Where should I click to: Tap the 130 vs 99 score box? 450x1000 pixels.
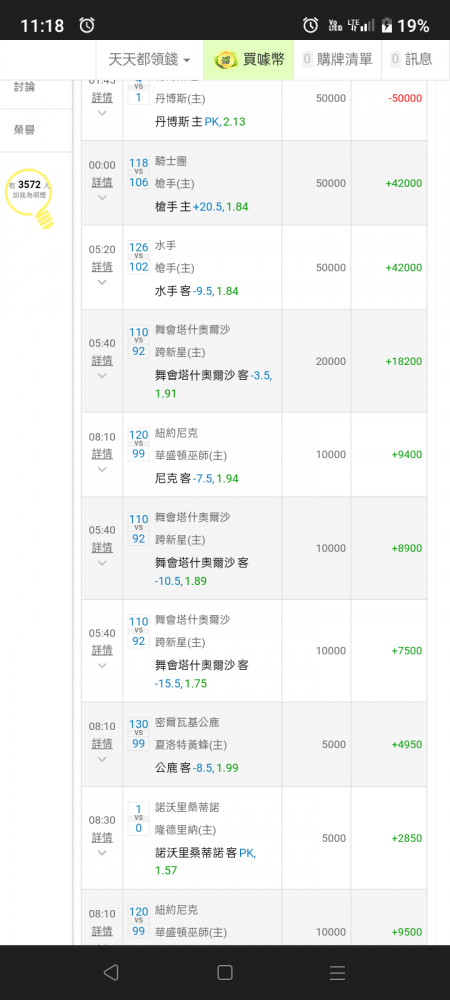(x=138, y=733)
